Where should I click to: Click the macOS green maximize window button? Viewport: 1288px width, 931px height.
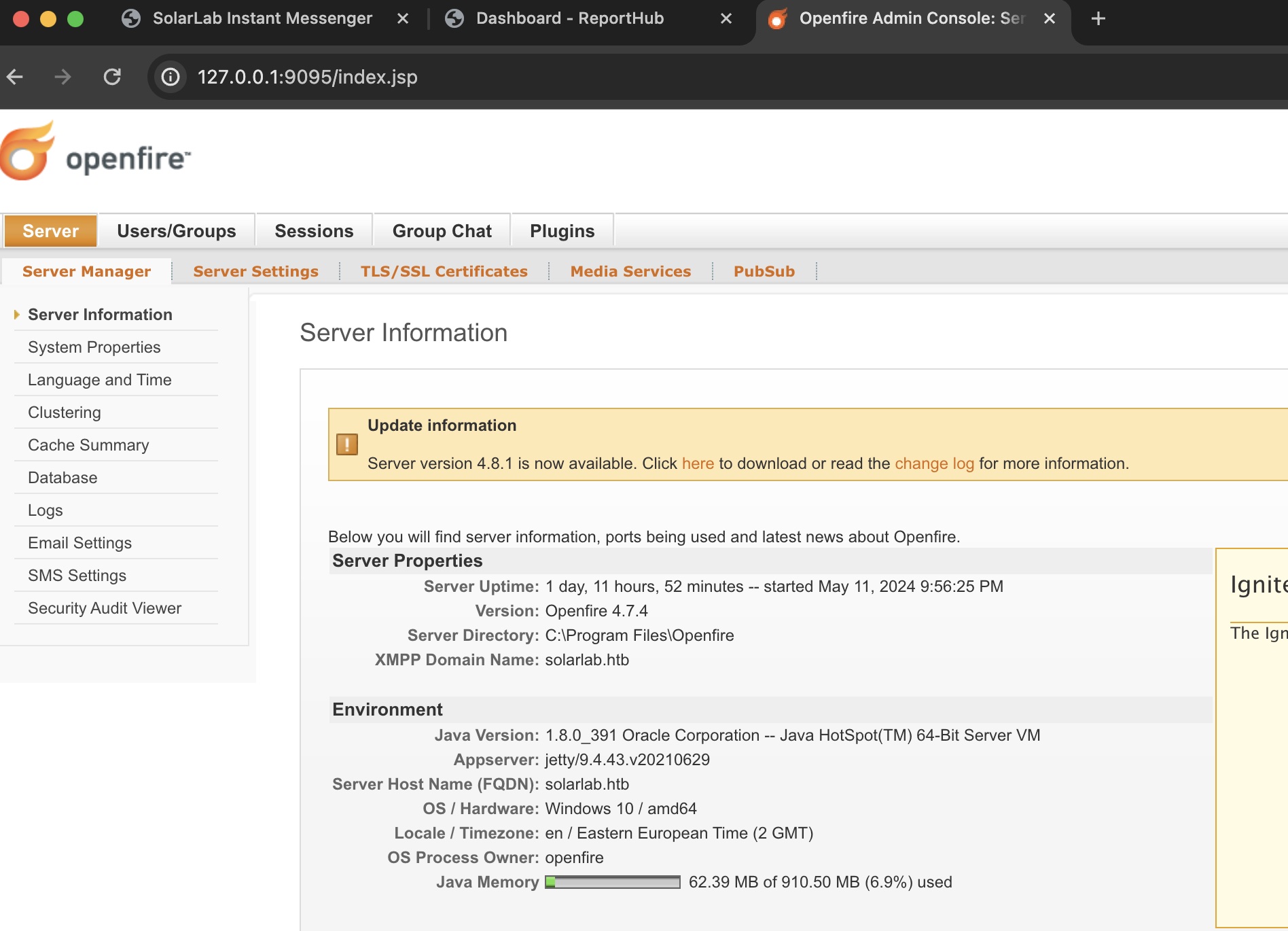pos(75,19)
